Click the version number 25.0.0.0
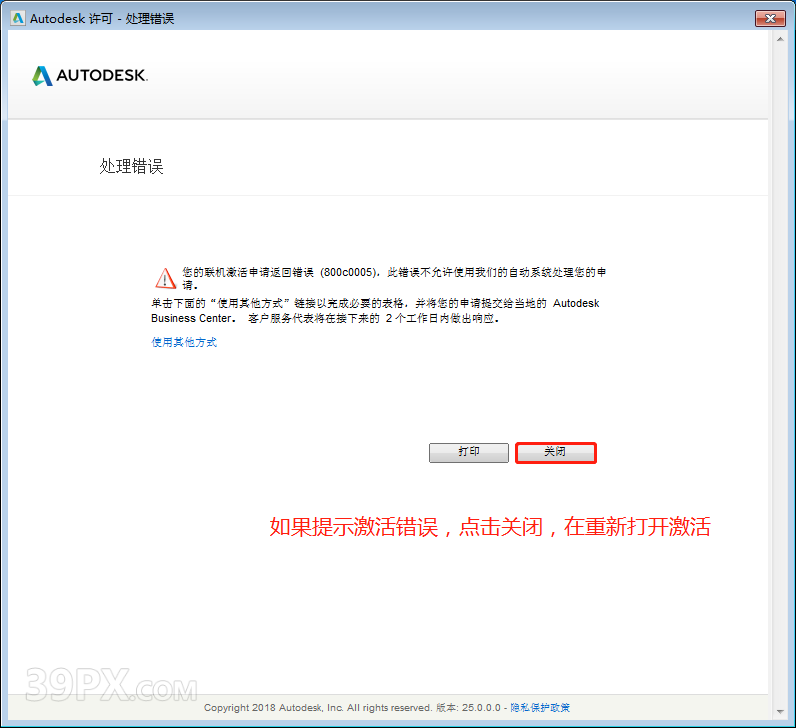The width and height of the screenshot is (796, 728). click(x=482, y=708)
